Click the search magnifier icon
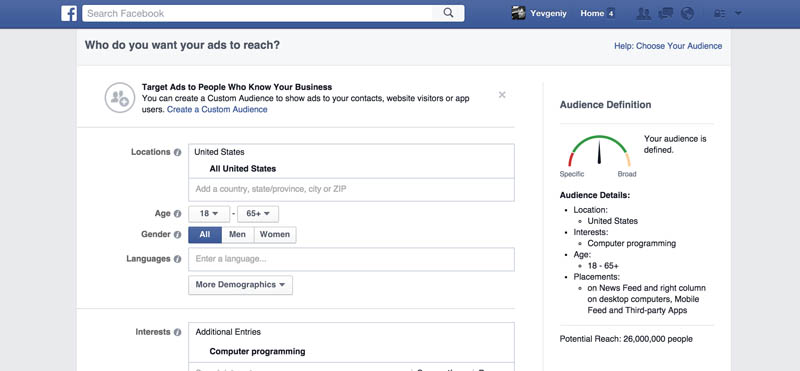Screen dimensions: 800x371 (448, 13)
